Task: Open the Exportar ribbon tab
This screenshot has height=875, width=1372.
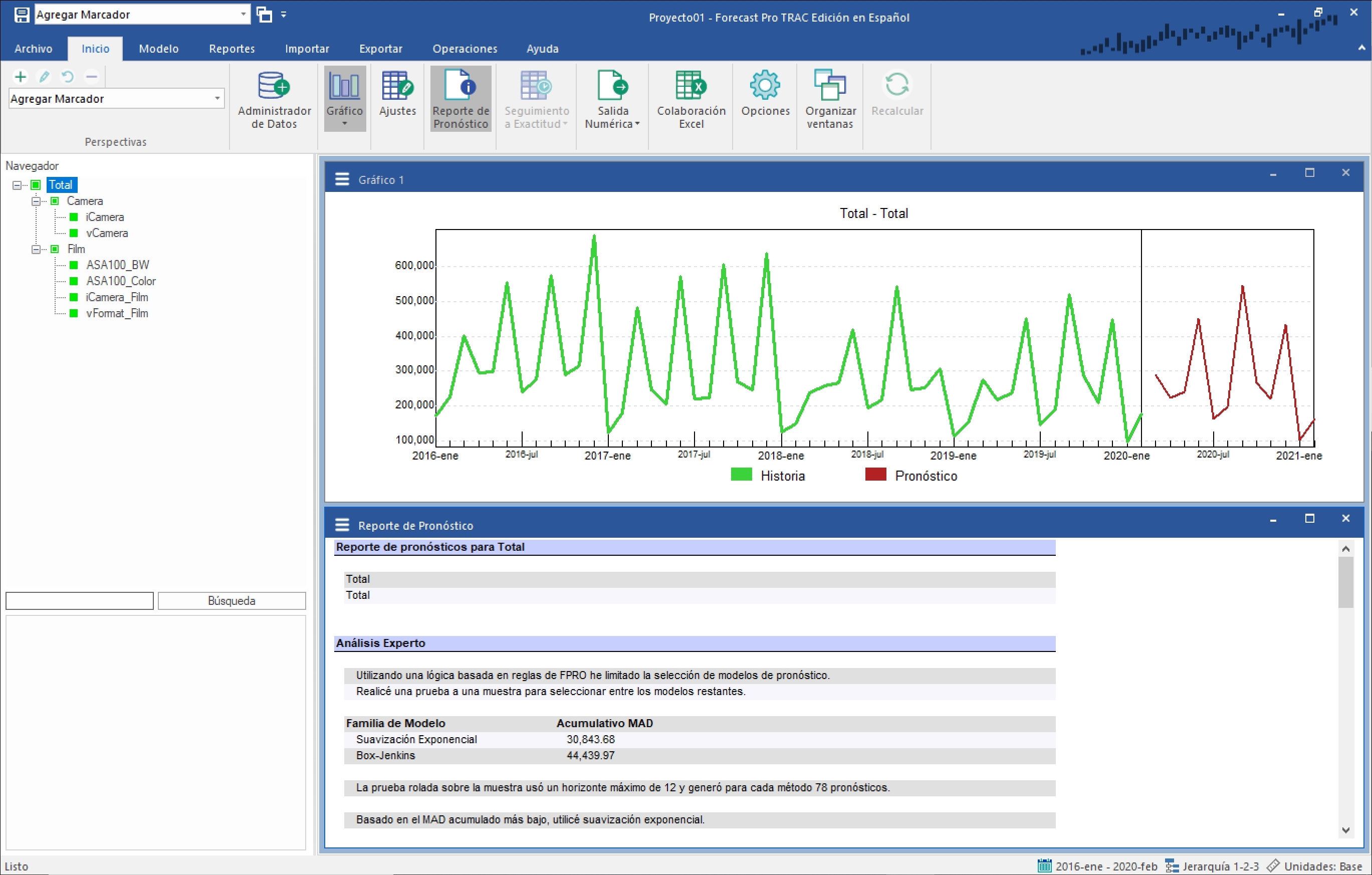Action: click(380, 49)
